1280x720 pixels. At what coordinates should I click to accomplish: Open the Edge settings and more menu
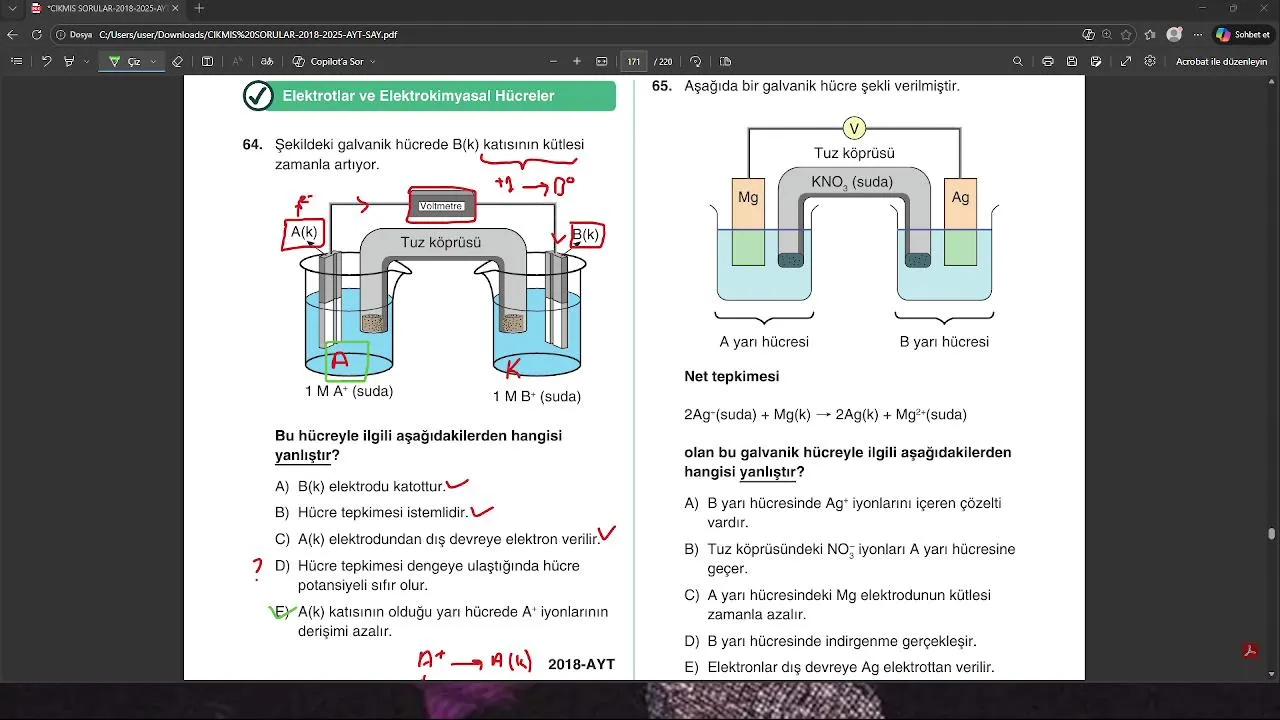pos(1198,34)
